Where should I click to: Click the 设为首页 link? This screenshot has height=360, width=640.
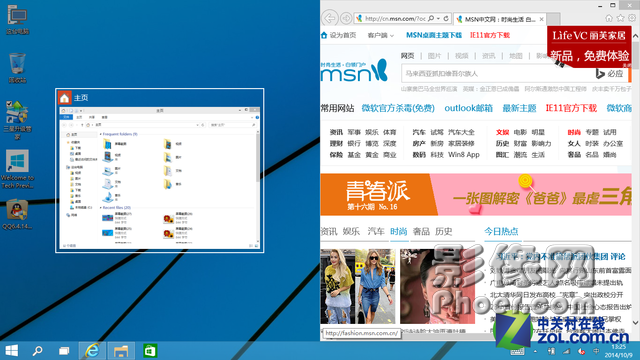339,36
